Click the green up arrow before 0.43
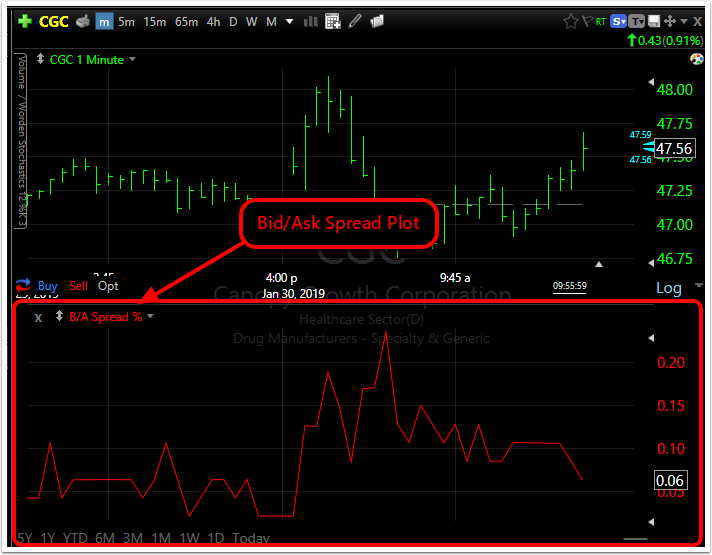712x555 pixels. (x=632, y=40)
